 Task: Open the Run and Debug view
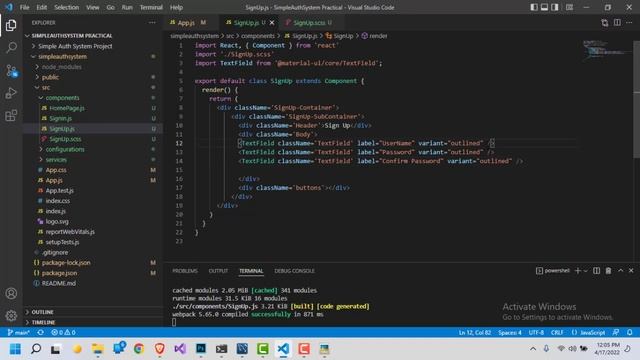[11, 93]
